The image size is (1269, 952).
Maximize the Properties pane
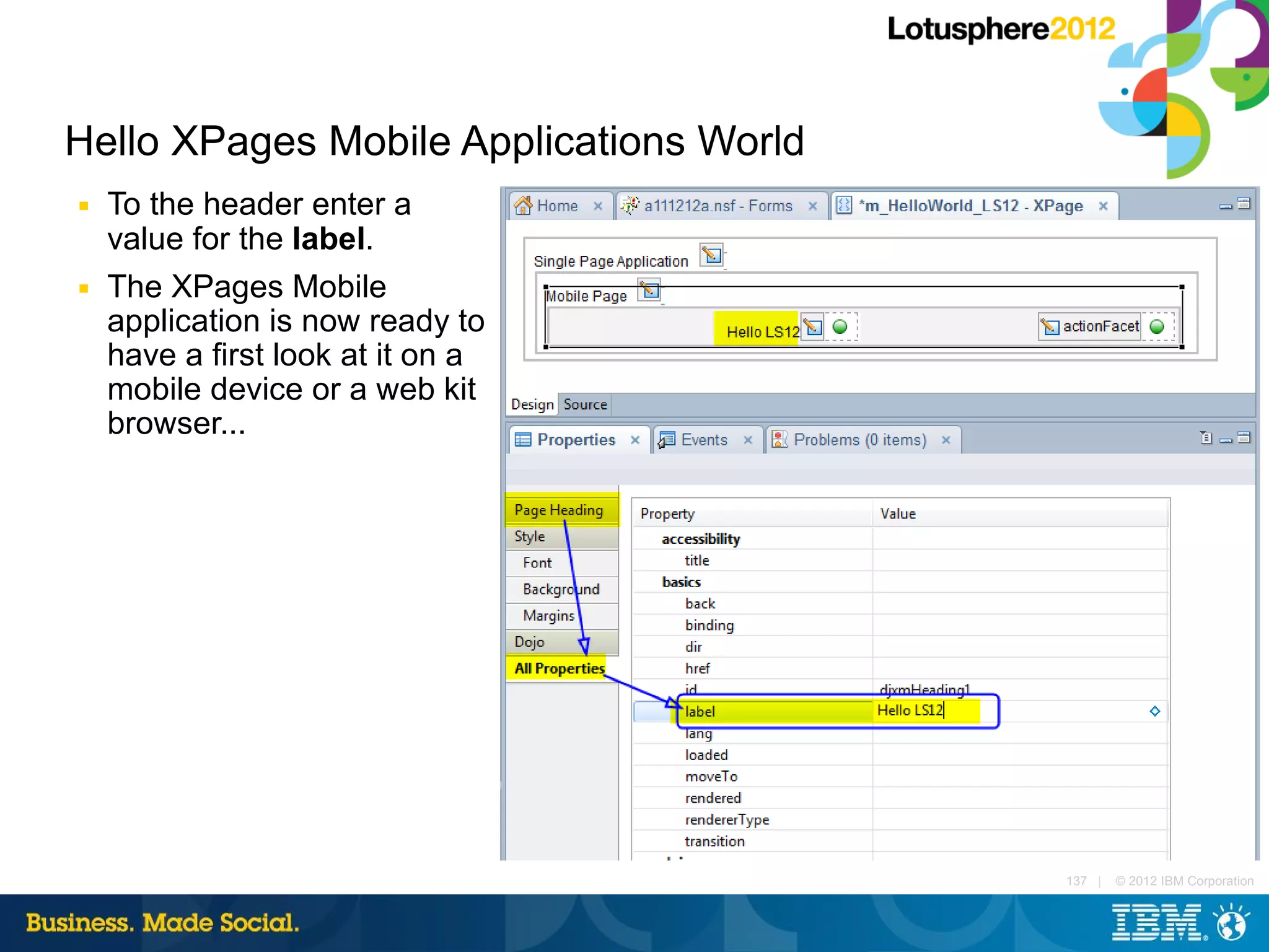1244,438
